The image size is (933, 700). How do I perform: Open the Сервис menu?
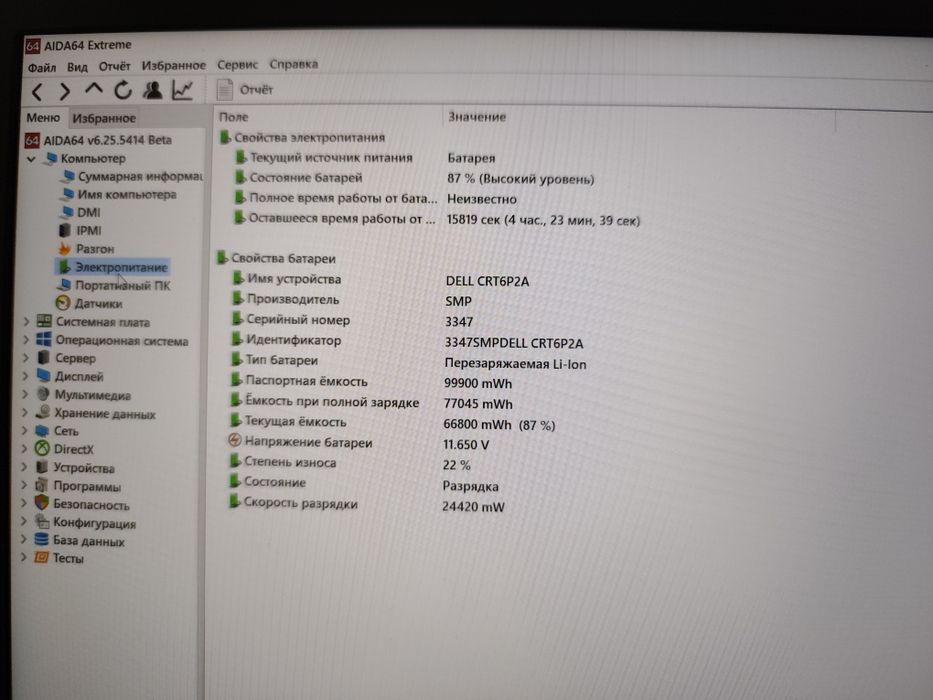pyautogui.click(x=237, y=64)
